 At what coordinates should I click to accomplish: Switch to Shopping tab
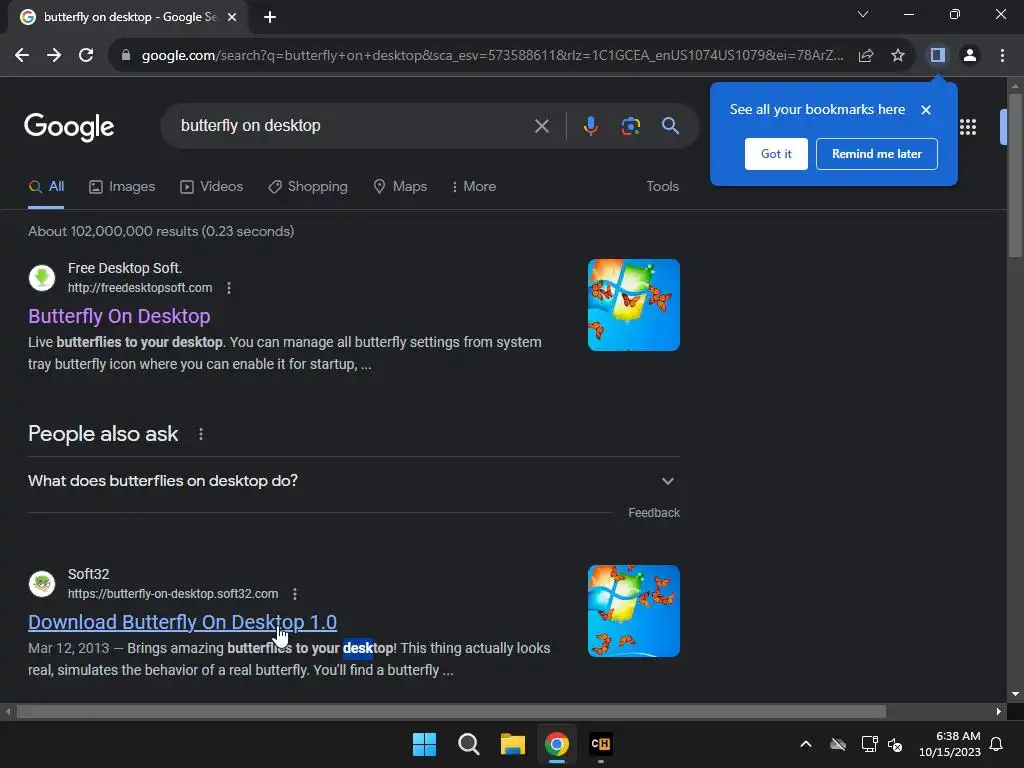(x=308, y=187)
